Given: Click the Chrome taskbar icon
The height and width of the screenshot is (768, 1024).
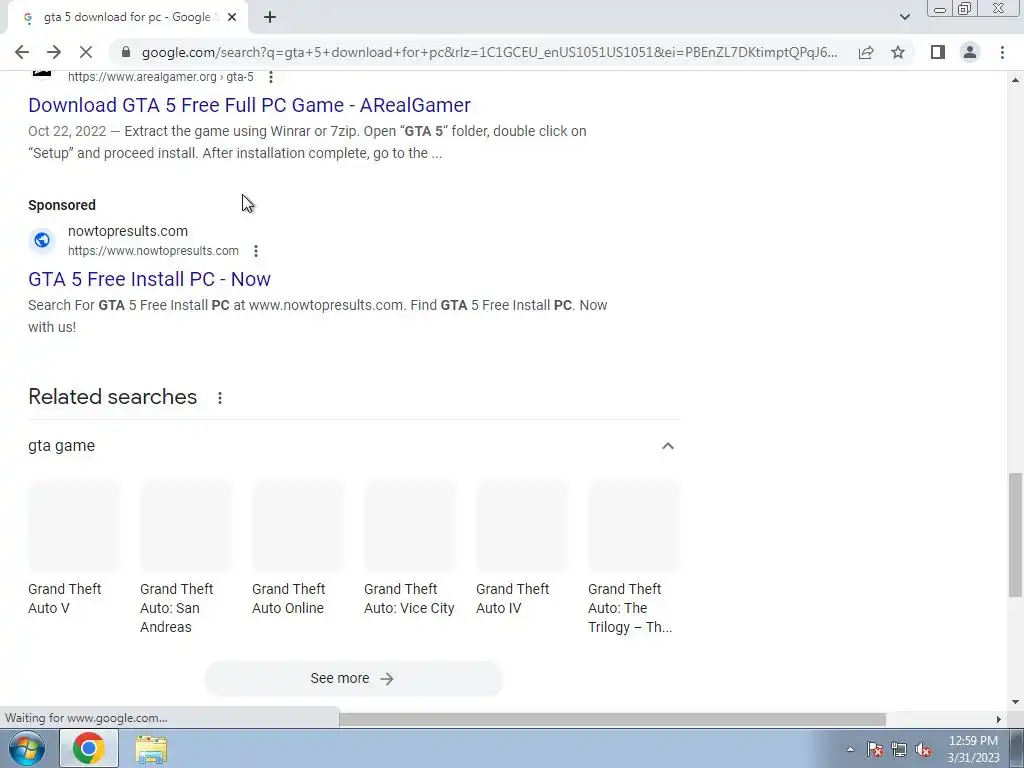Looking at the screenshot, I should [89, 748].
